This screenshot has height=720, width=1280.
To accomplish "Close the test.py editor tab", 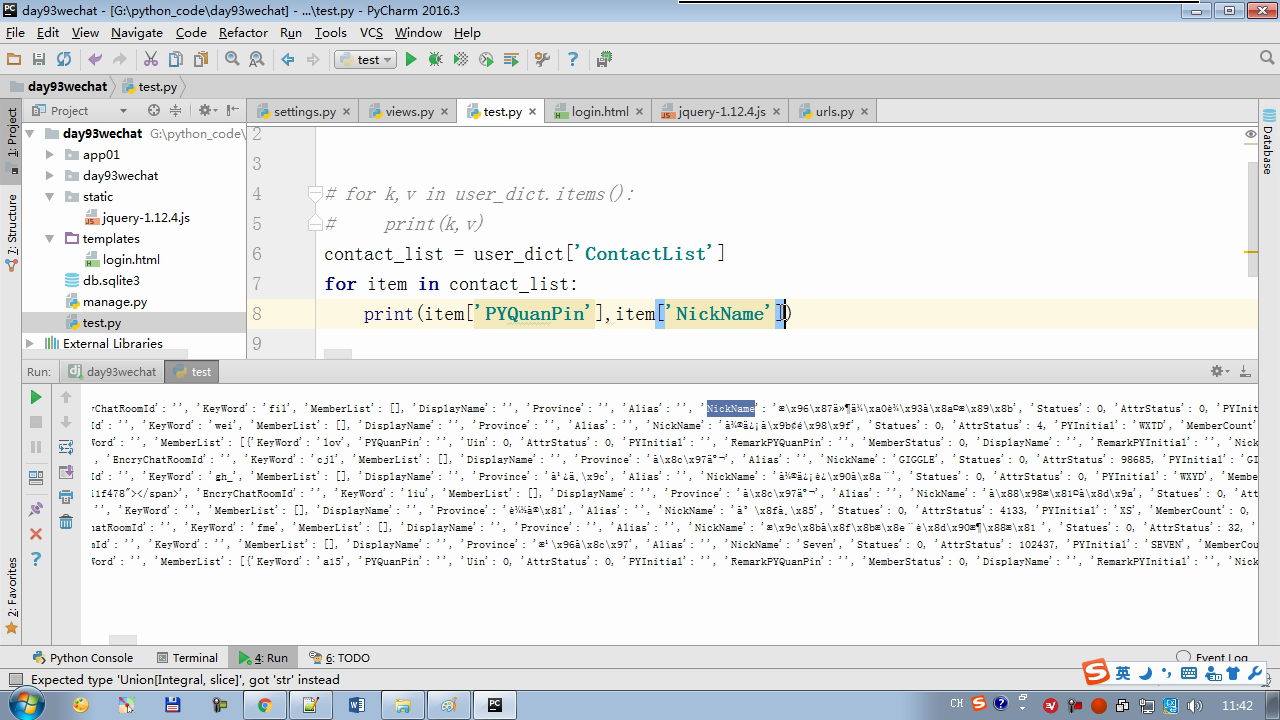I will (532, 112).
